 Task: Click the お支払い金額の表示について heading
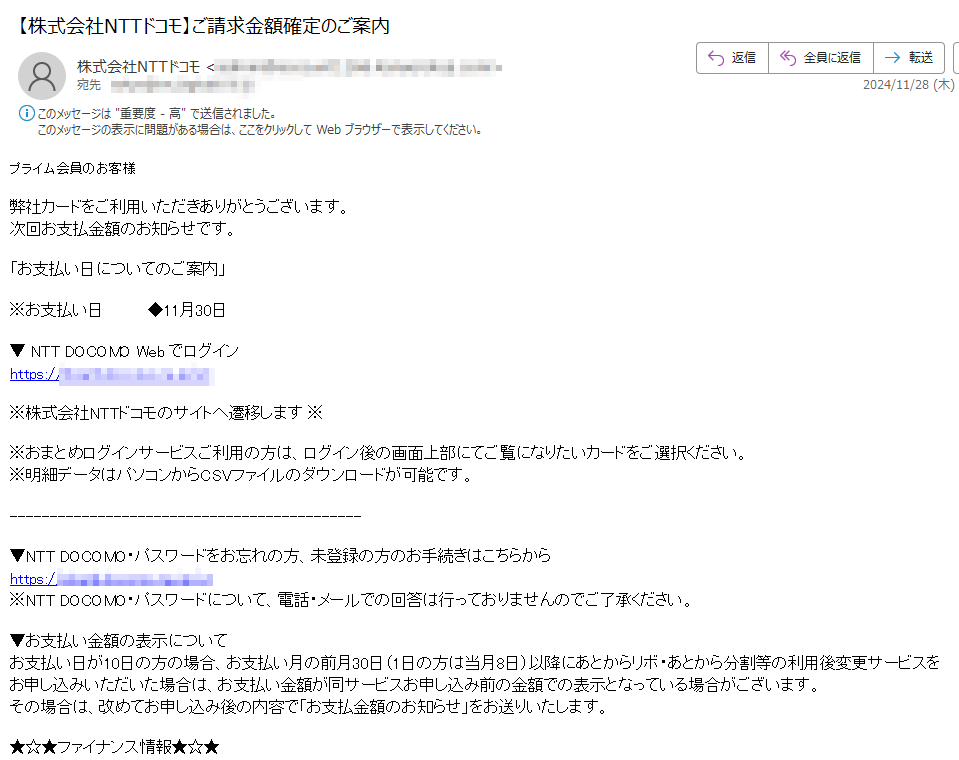tap(119, 641)
